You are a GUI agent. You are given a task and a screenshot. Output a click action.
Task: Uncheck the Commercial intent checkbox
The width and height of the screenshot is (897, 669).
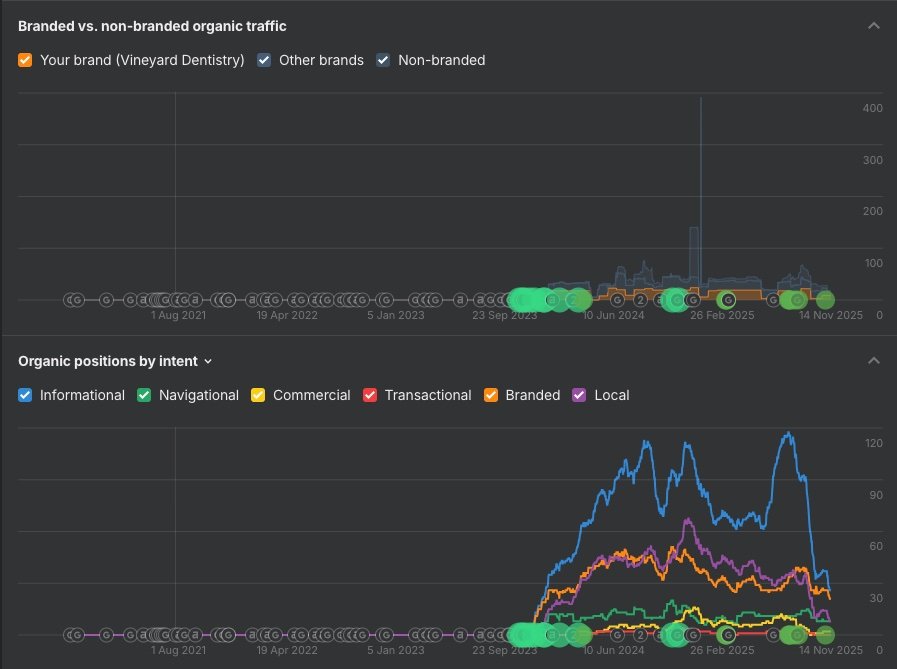(x=258, y=395)
